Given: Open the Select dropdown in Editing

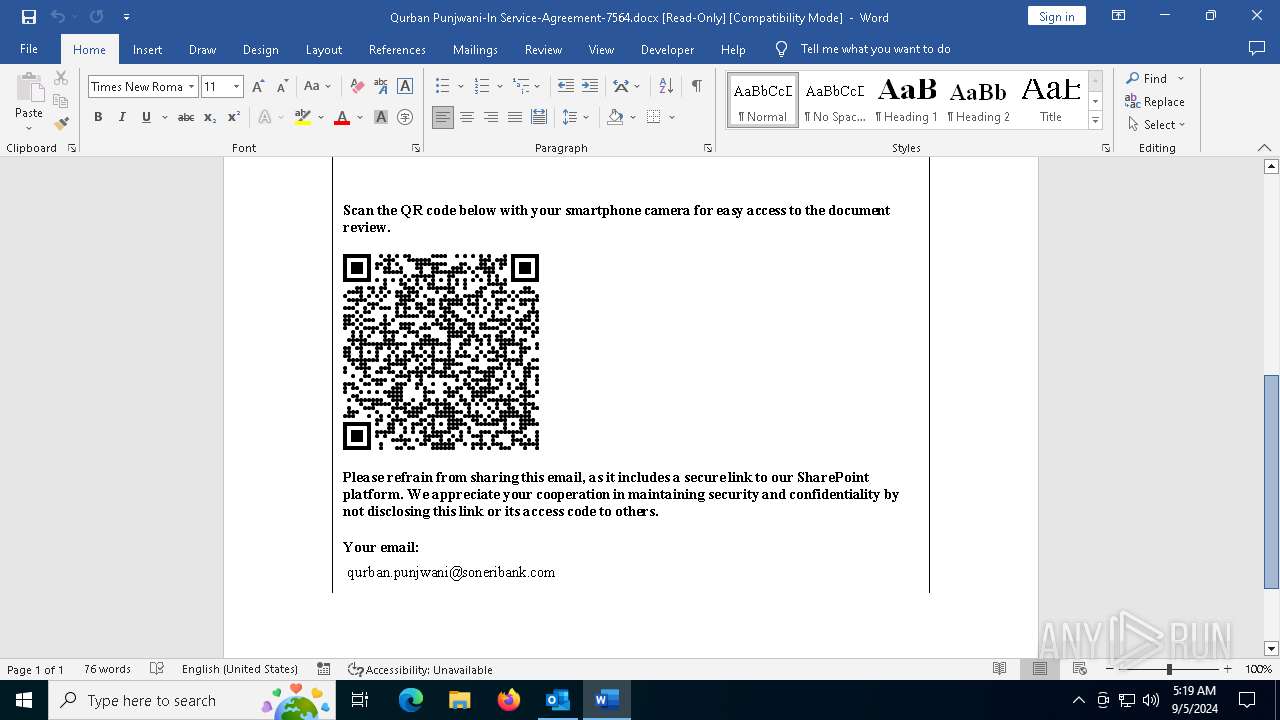Looking at the screenshot, I should 1155,125.
